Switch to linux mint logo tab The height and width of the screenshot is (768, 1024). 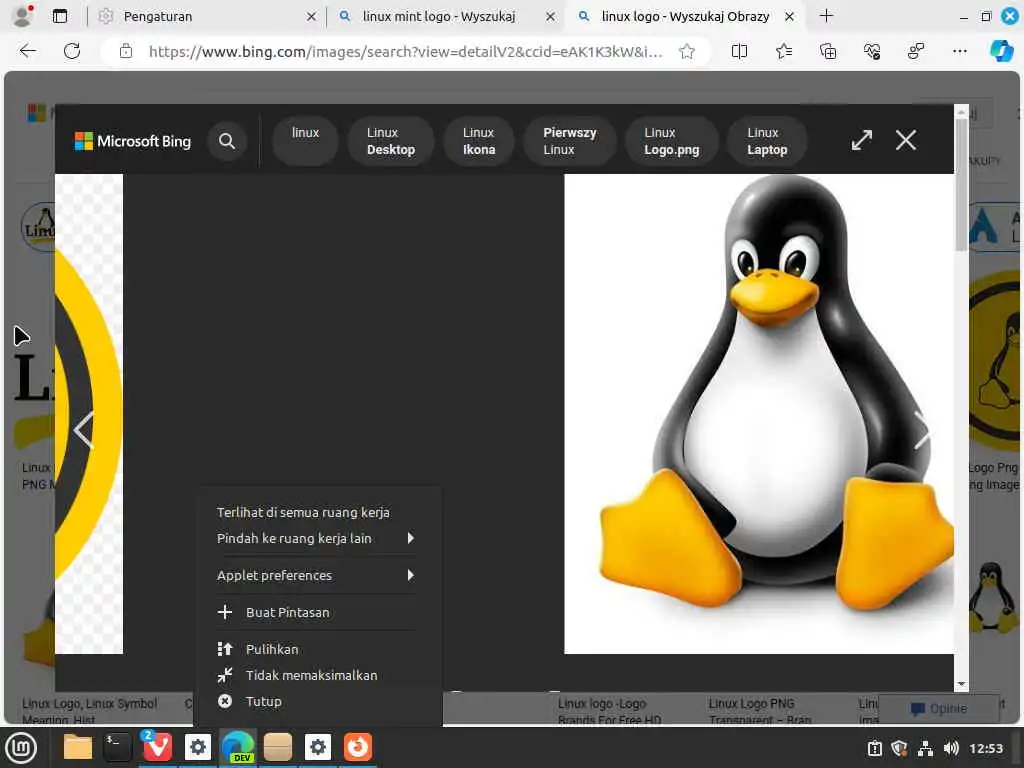[x=447, y=16]
